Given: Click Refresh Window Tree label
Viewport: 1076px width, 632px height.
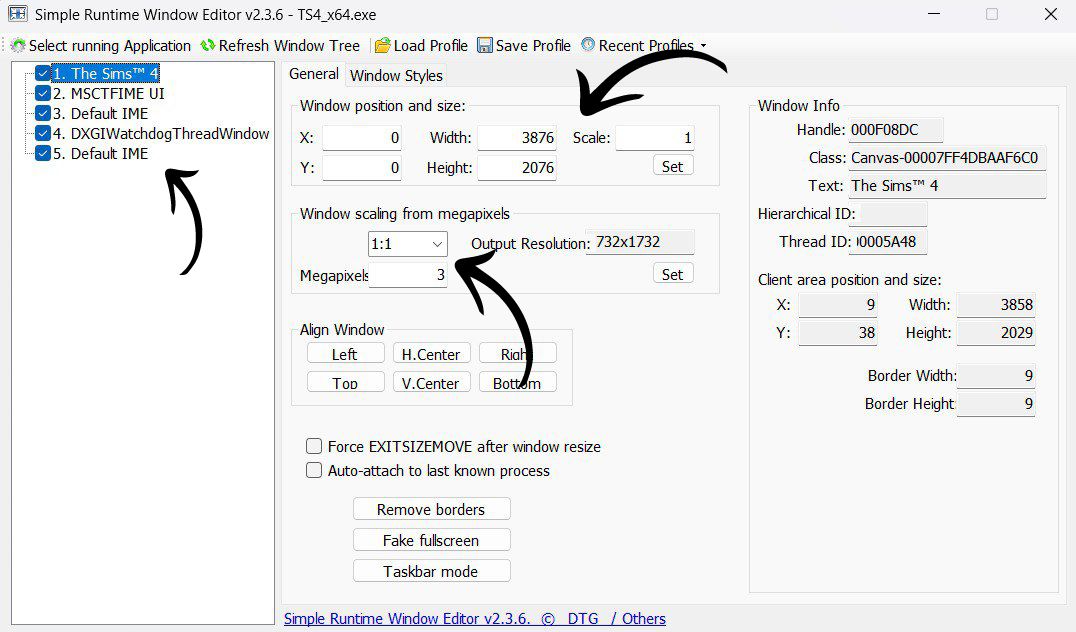Looking at the screenshot, I should [289, 46].
